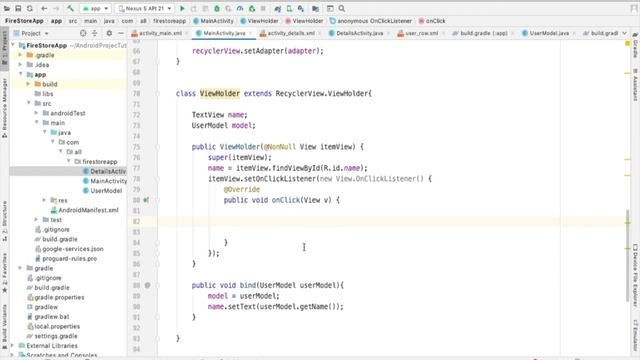Click the Sync Project with Gradle Files icon
The image size is (640, 360).
(278, 8)
